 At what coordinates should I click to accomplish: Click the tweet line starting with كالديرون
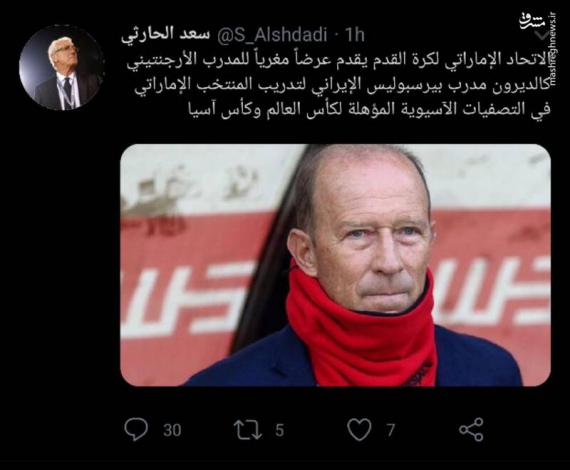point(343,86)
